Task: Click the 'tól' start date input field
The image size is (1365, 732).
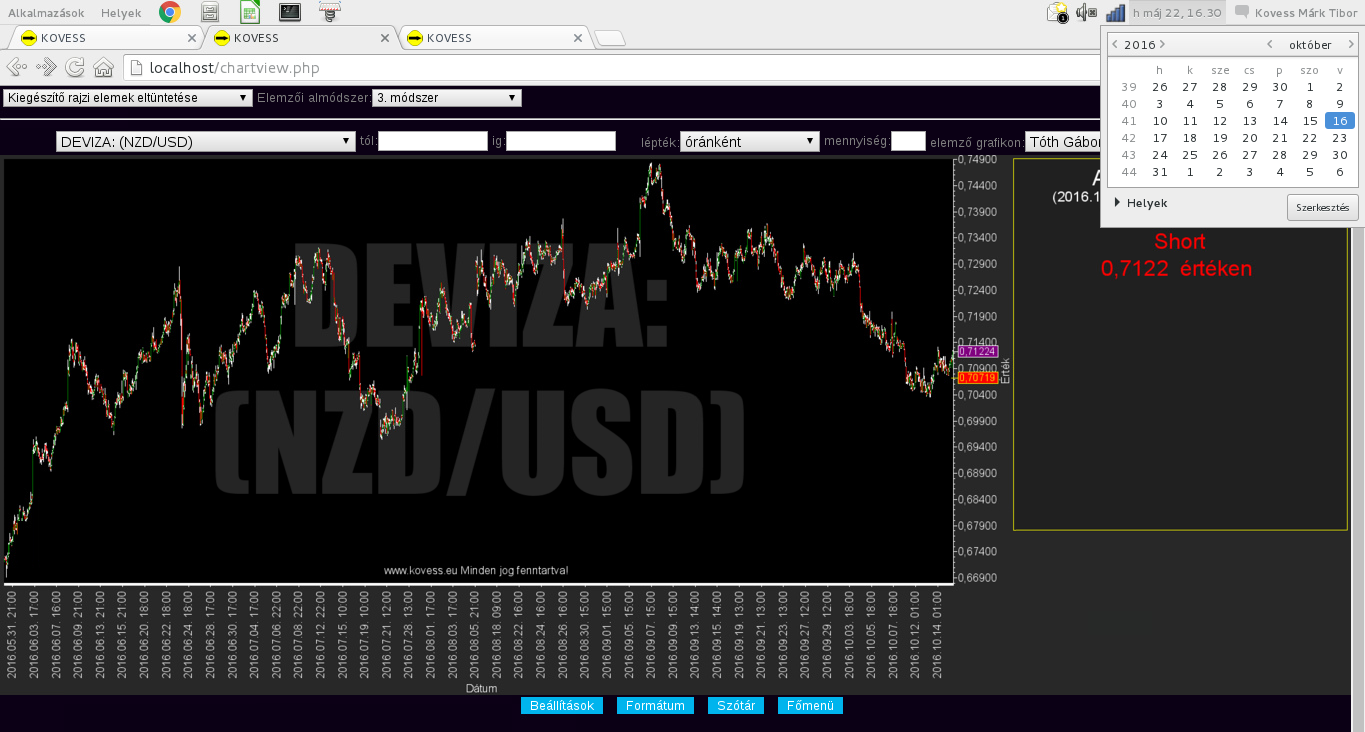Action: point(432,141)
